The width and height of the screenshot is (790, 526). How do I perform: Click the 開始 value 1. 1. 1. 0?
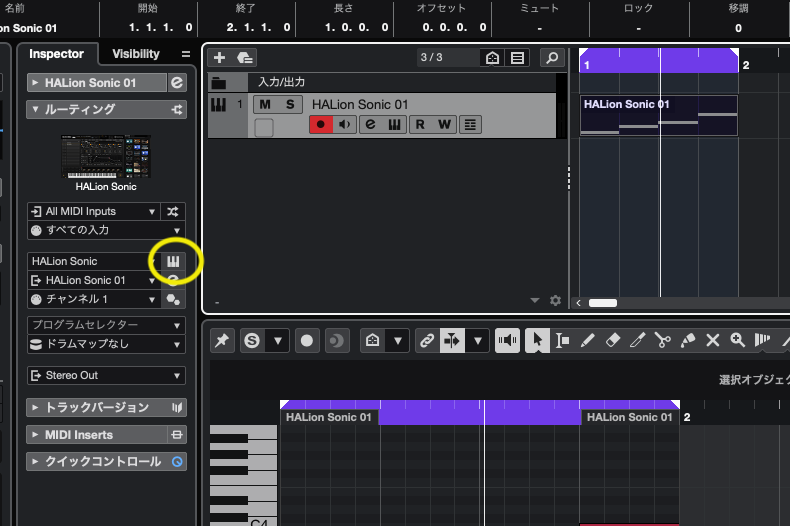160,27
